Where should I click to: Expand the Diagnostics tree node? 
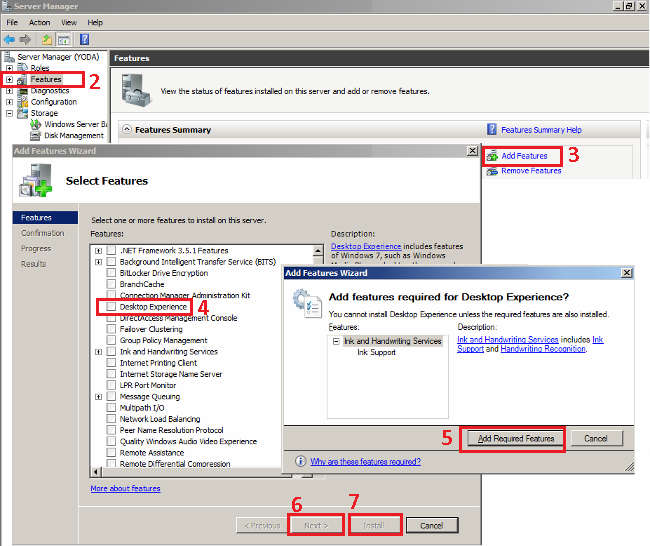pos(10,90)
